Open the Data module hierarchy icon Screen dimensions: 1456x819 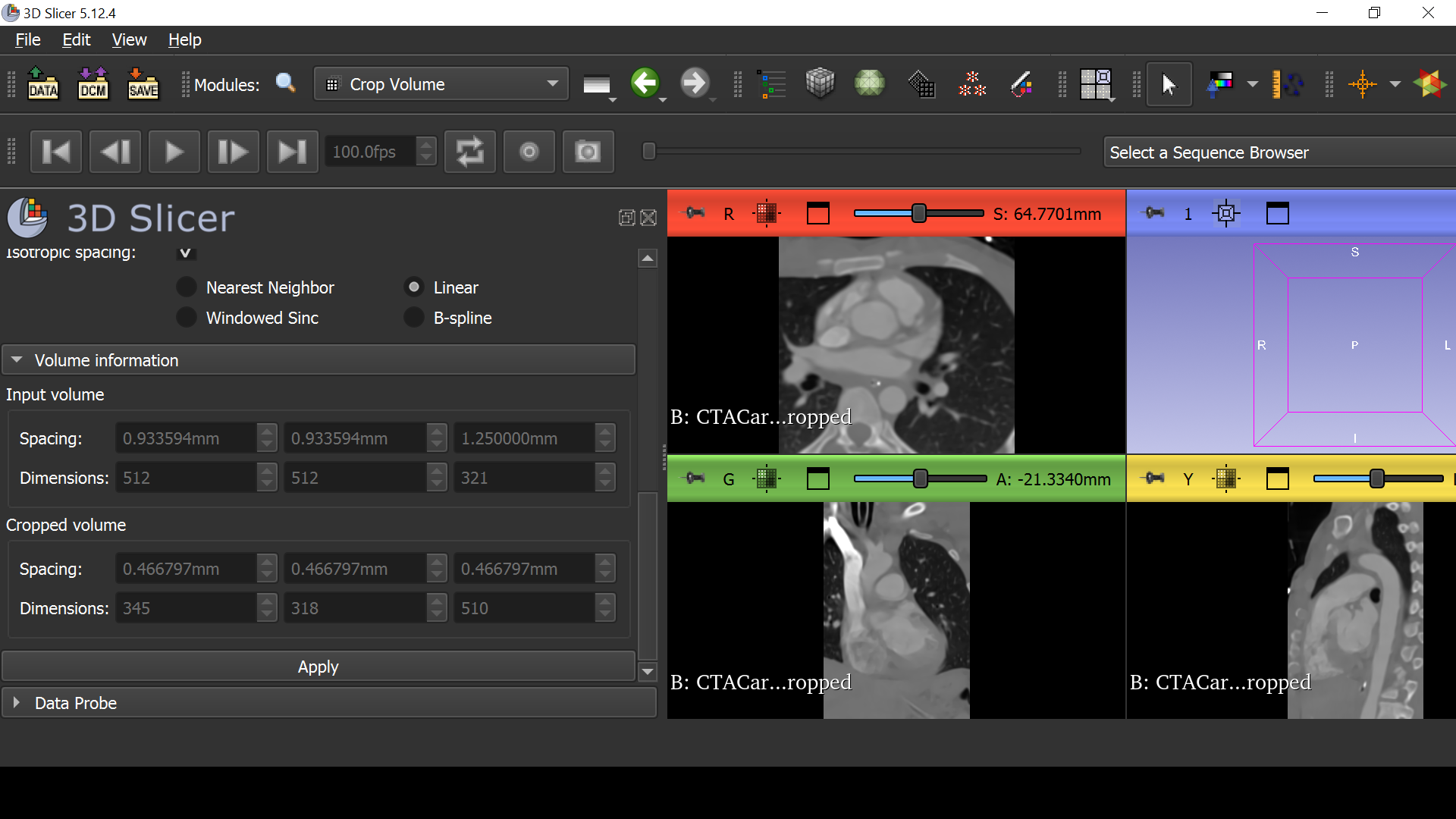772,83
